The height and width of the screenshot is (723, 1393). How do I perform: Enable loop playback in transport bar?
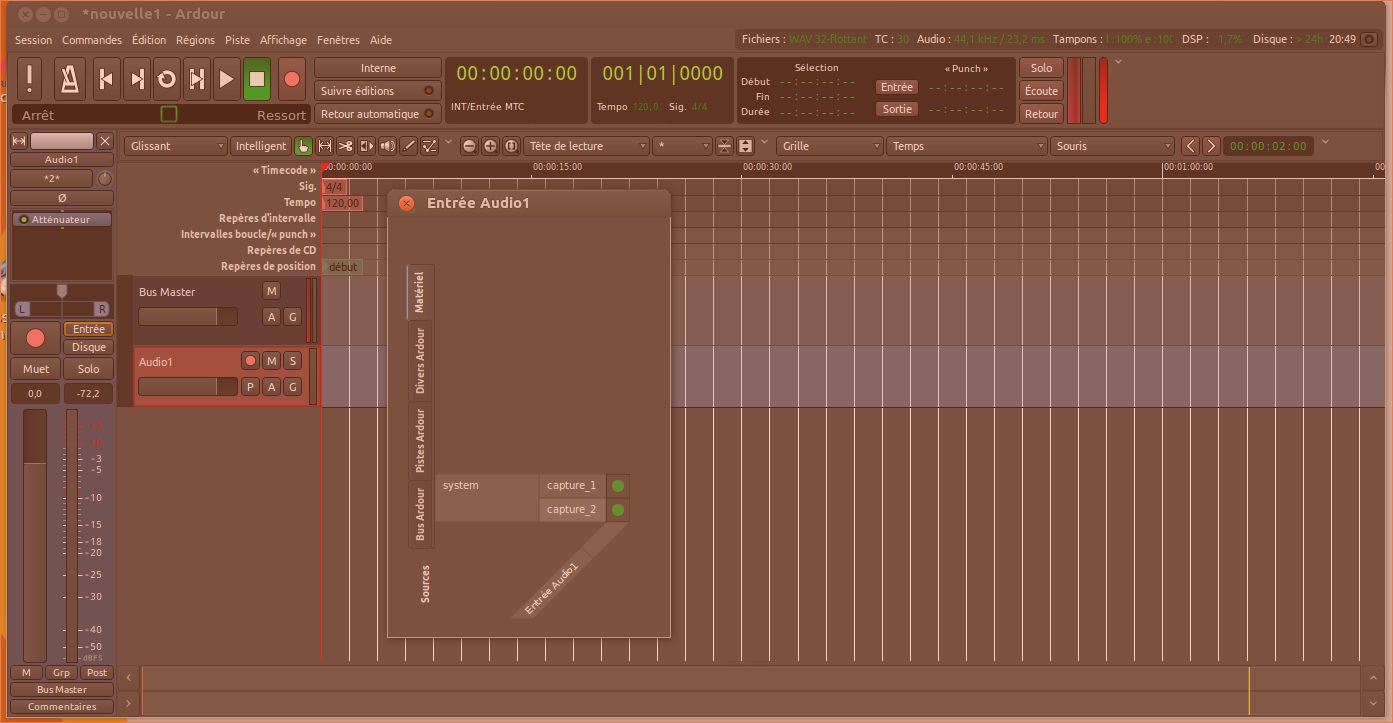coord(167,78)
